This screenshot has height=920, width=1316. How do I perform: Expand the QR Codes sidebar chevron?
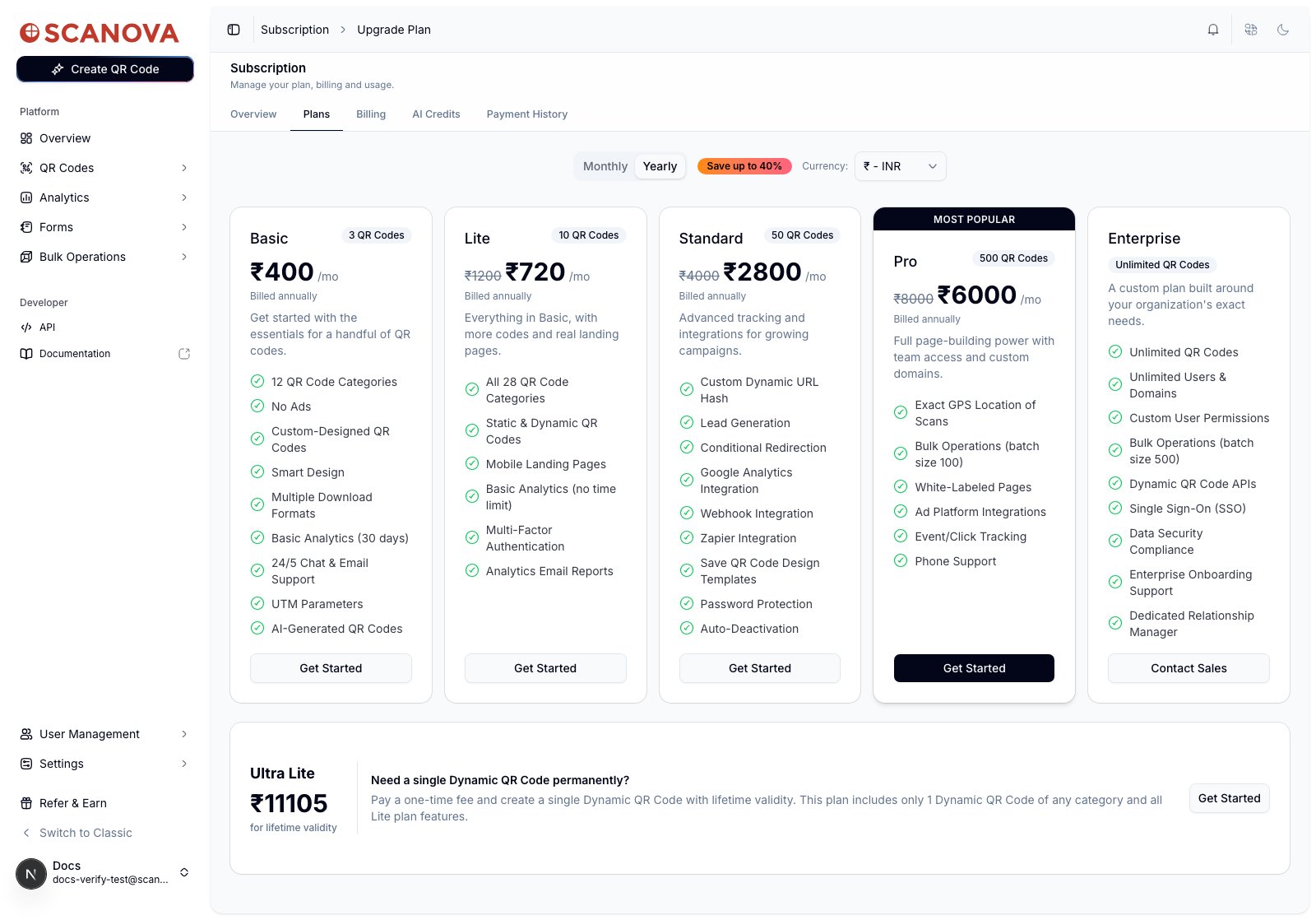point(184,168)
